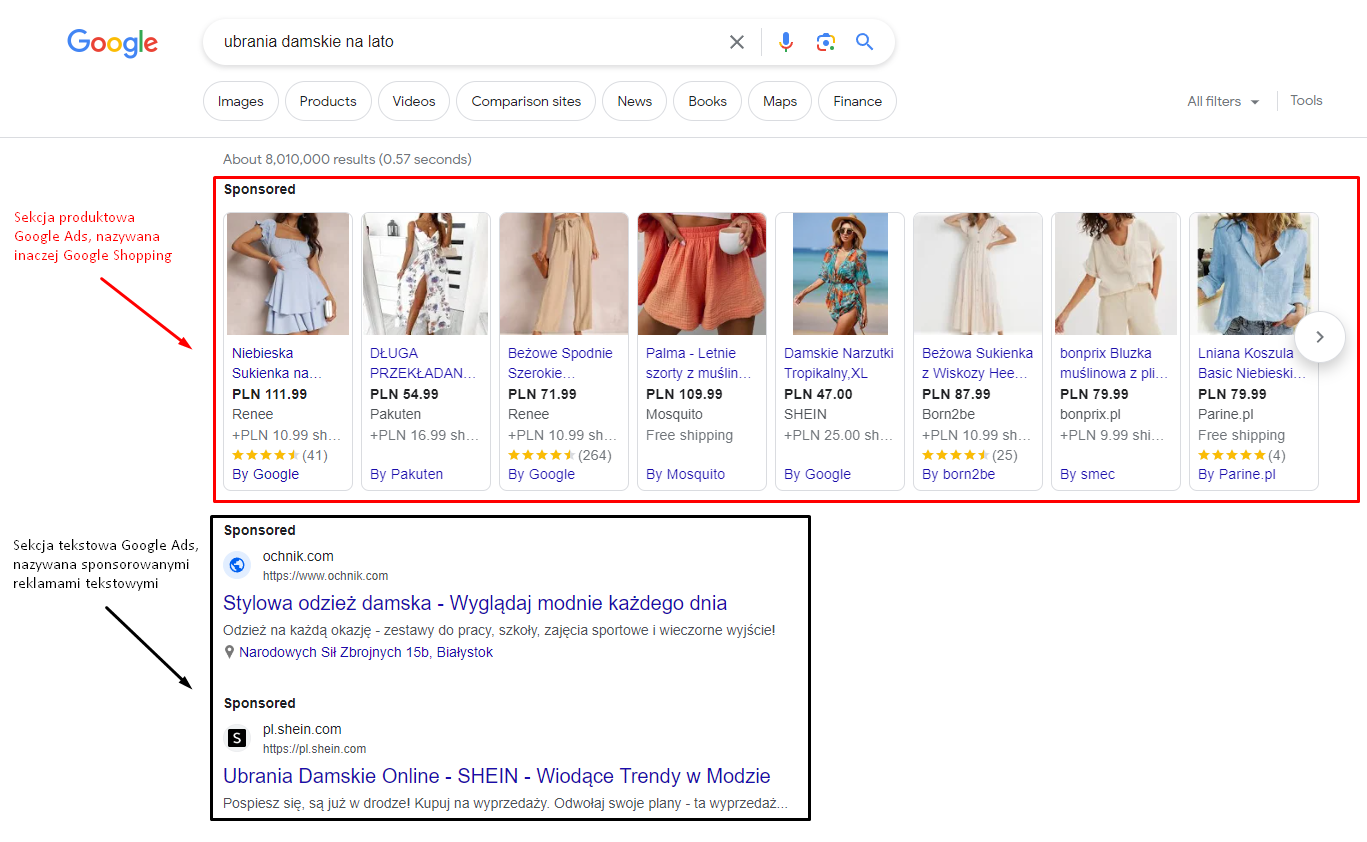1367x842 pixels.
Task: Click By Pakuten link
Action: pyautogui.click(x=406, y=474)
